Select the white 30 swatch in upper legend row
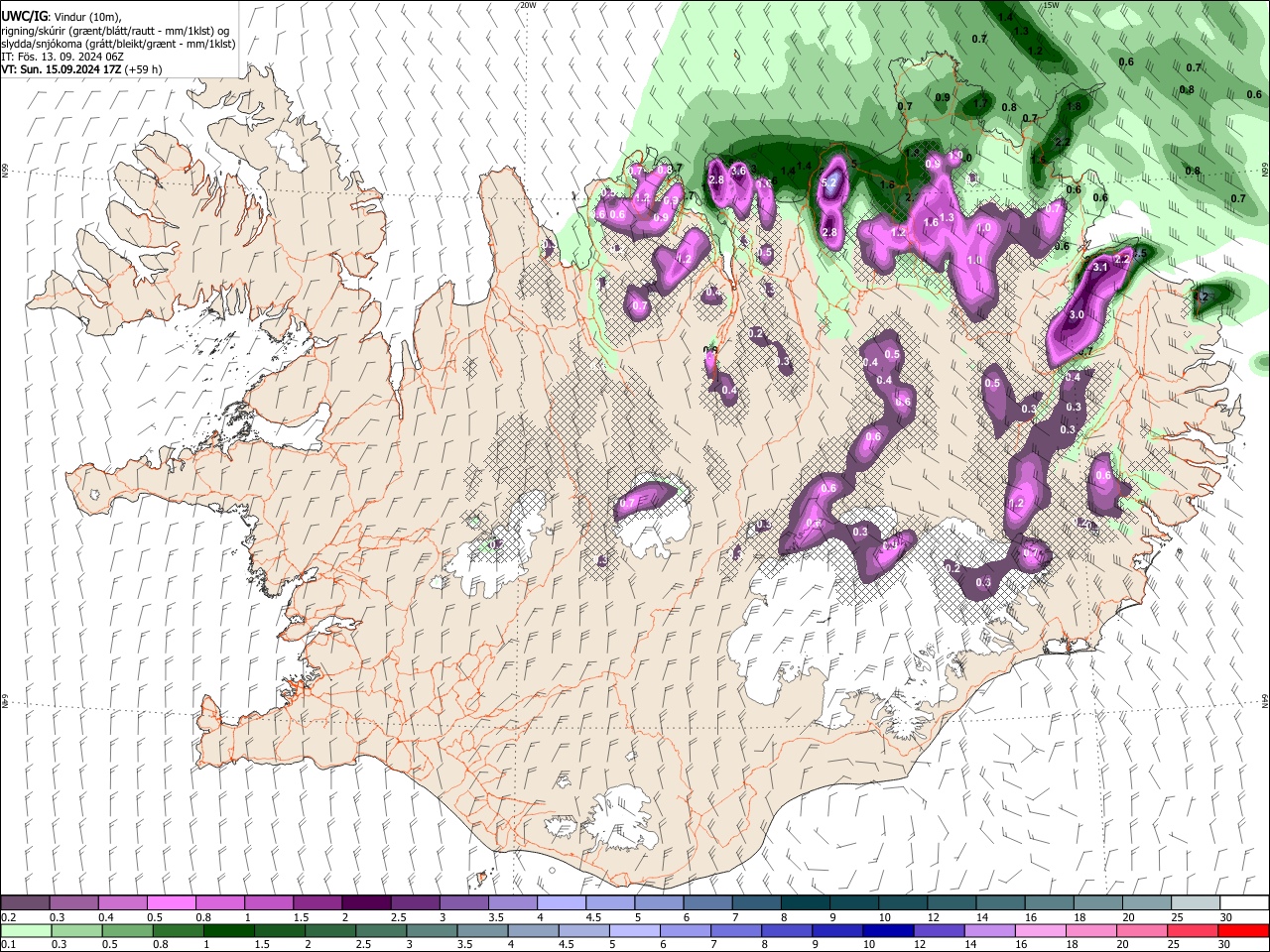 click(1243, 902)
